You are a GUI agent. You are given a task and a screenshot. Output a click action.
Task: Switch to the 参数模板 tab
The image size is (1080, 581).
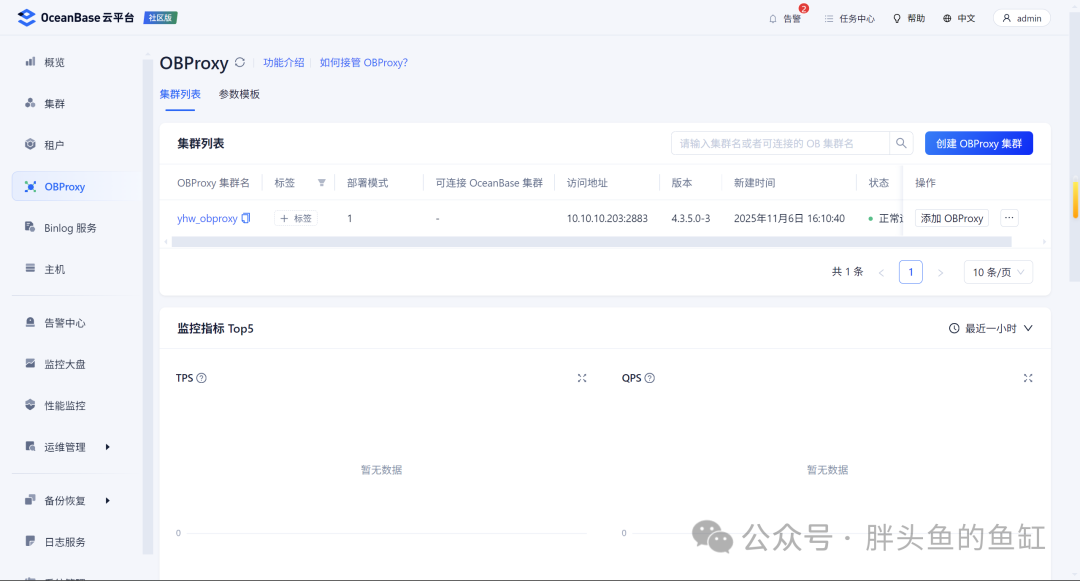239,94
